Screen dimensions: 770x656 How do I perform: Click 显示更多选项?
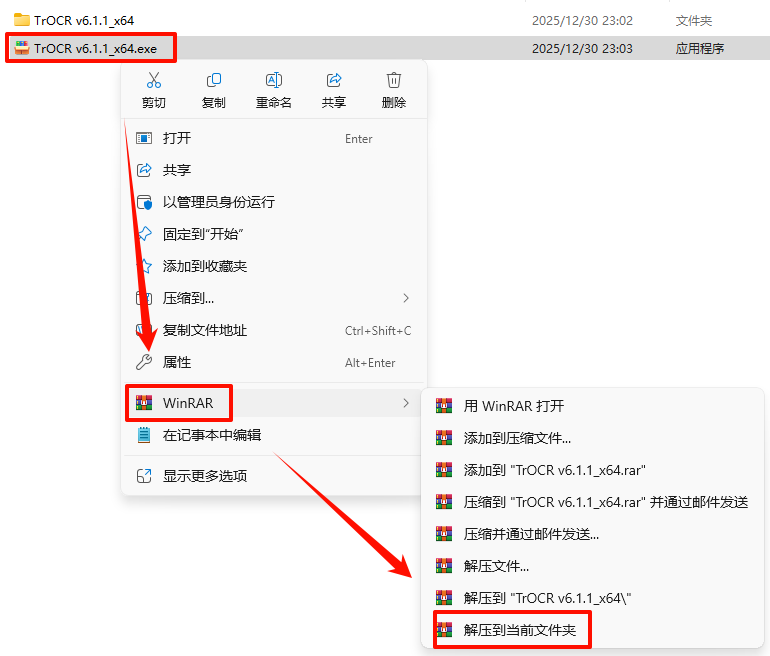pos(274,476)
